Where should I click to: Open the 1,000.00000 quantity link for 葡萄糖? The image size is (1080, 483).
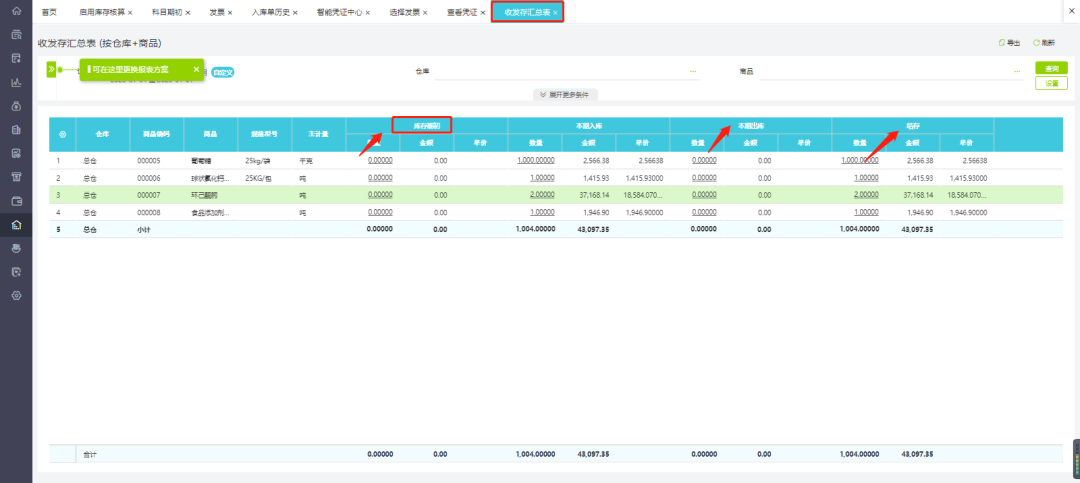[x=535, y=161]
